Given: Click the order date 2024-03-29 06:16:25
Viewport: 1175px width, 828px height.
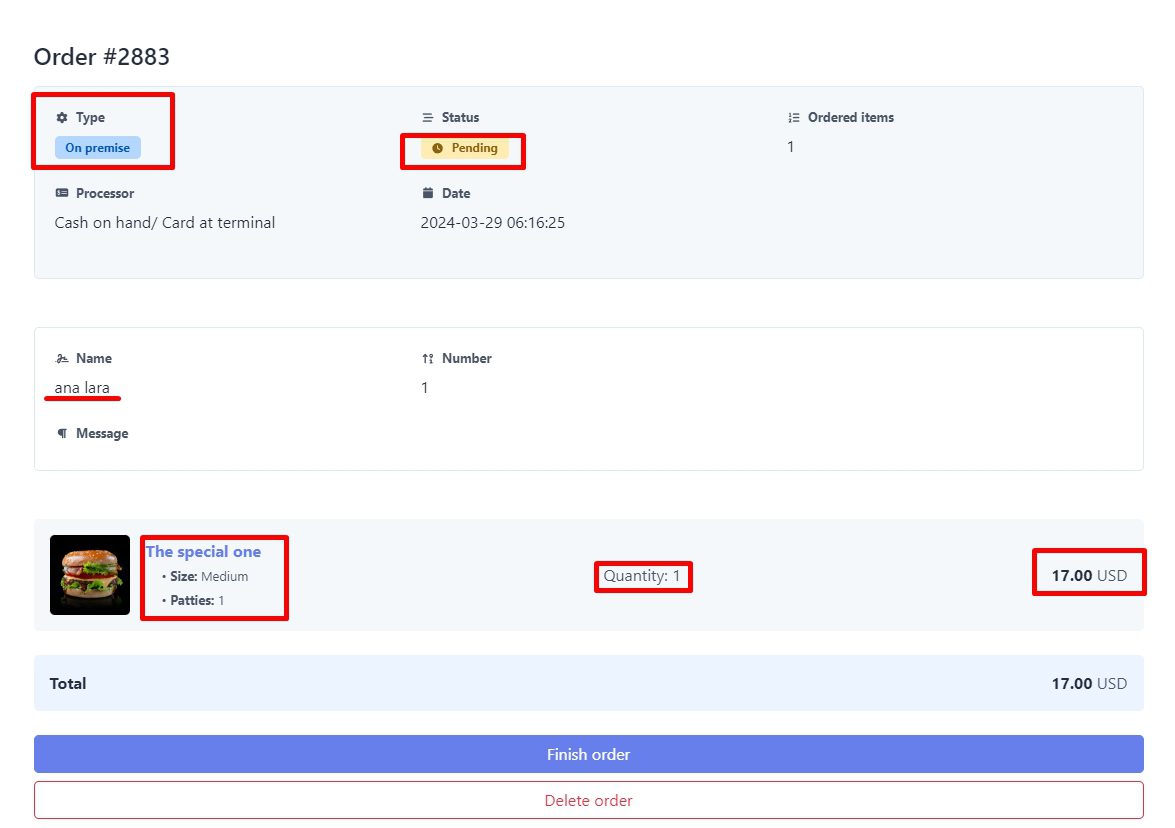Looking at the screenshot, I should coord(492,223).
